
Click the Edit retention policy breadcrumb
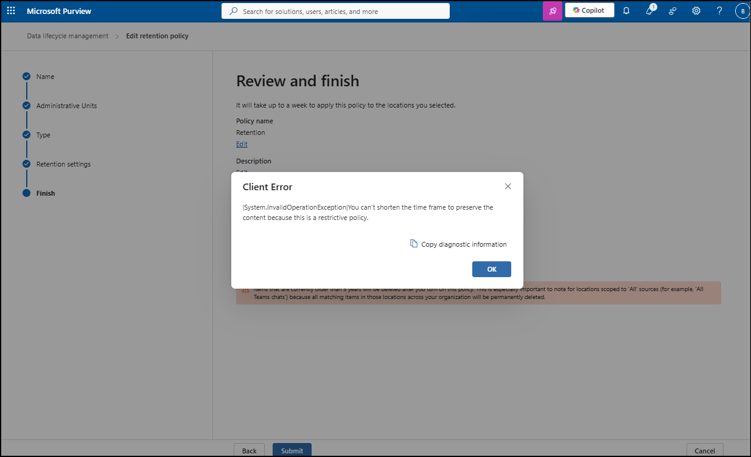tap(157, 36)
